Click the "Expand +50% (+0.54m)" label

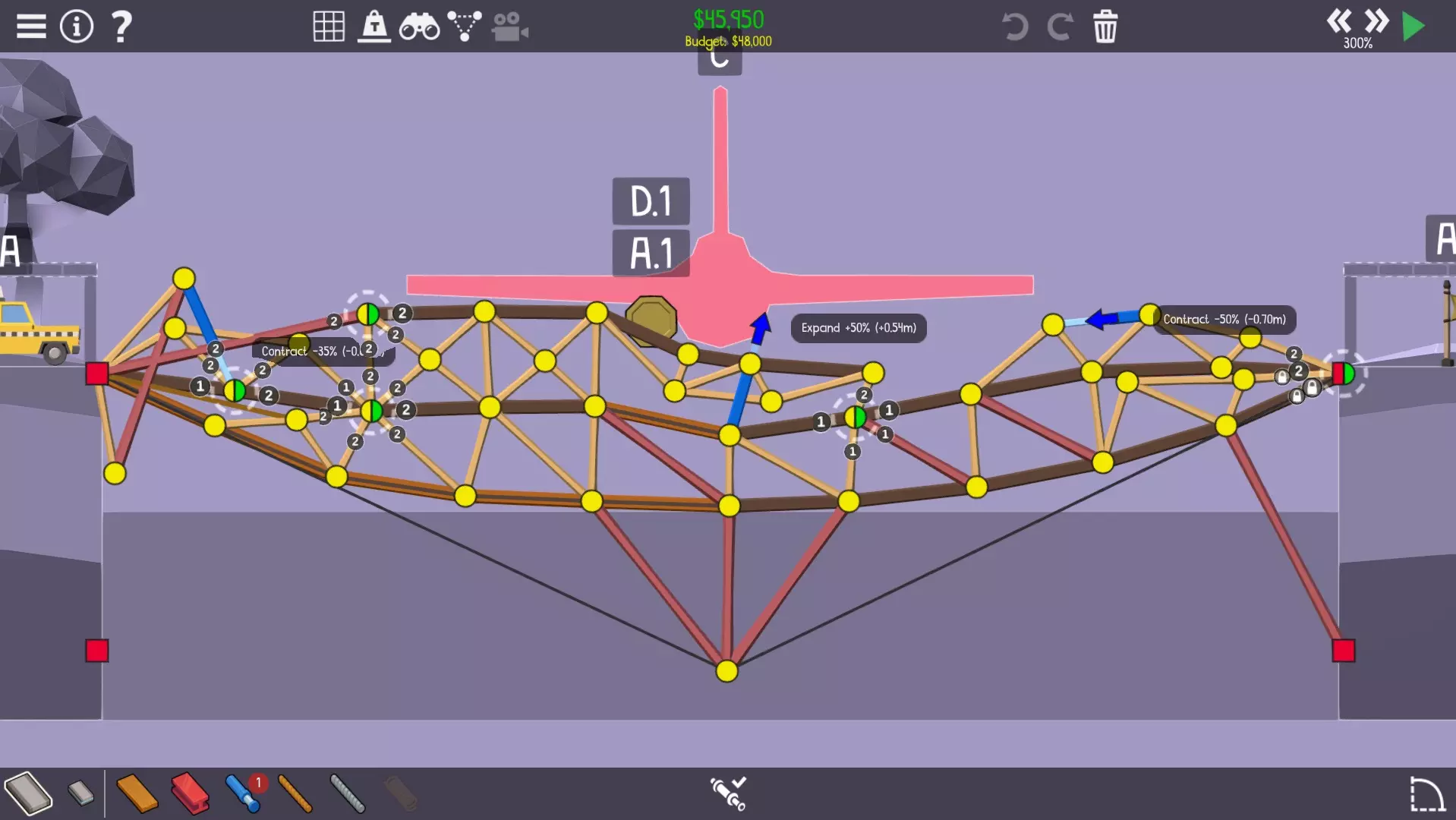[x=859, y=328]
